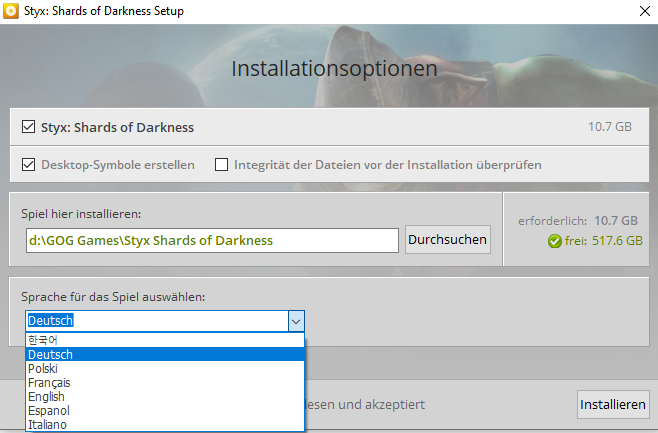Toggle Desktop-Symbole erstellen checkbox
Viewport: 658px width, 433px height.
pyautogui.click(x=29, y=164)
